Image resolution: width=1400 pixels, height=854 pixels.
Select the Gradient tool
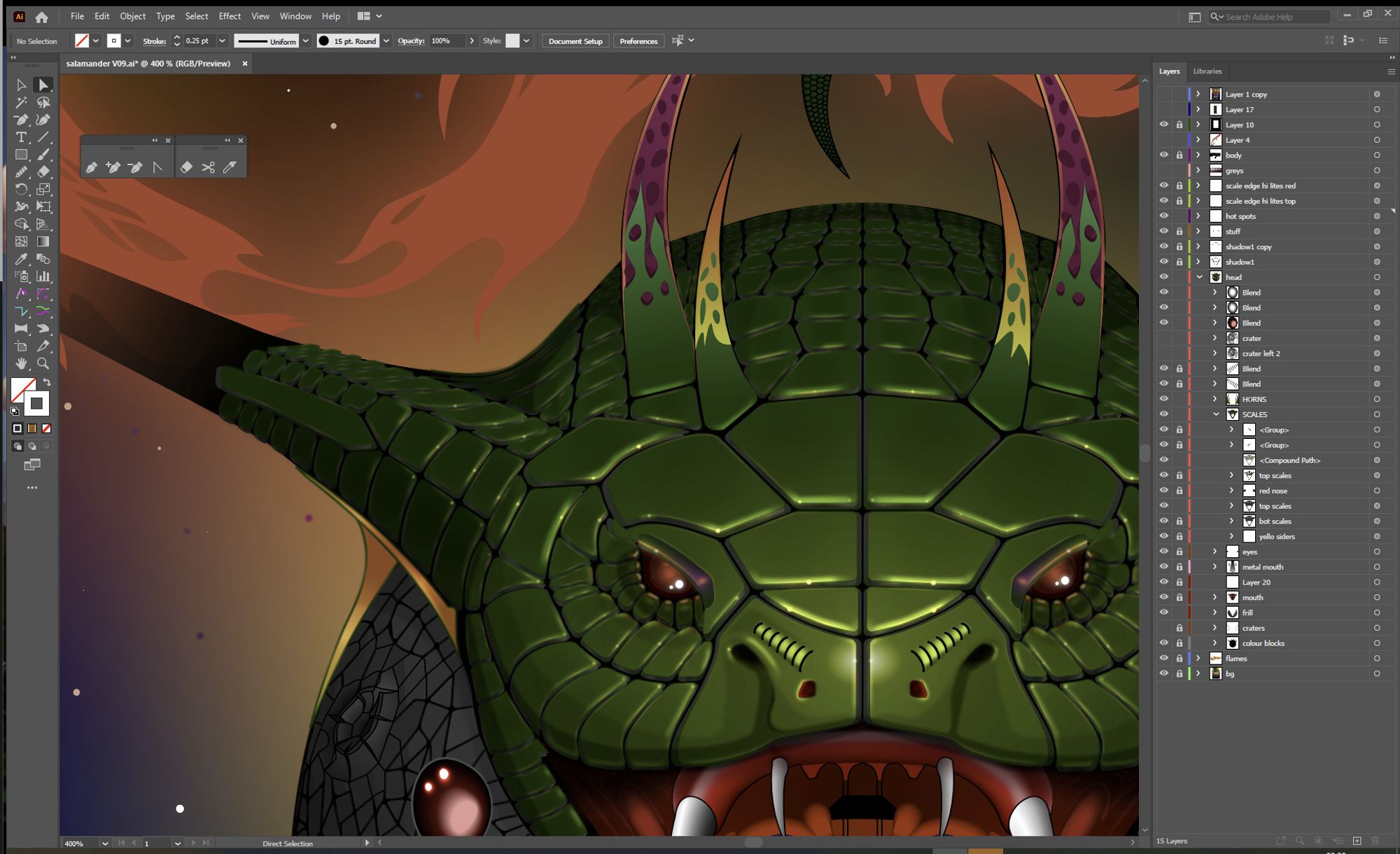(43, 241)
